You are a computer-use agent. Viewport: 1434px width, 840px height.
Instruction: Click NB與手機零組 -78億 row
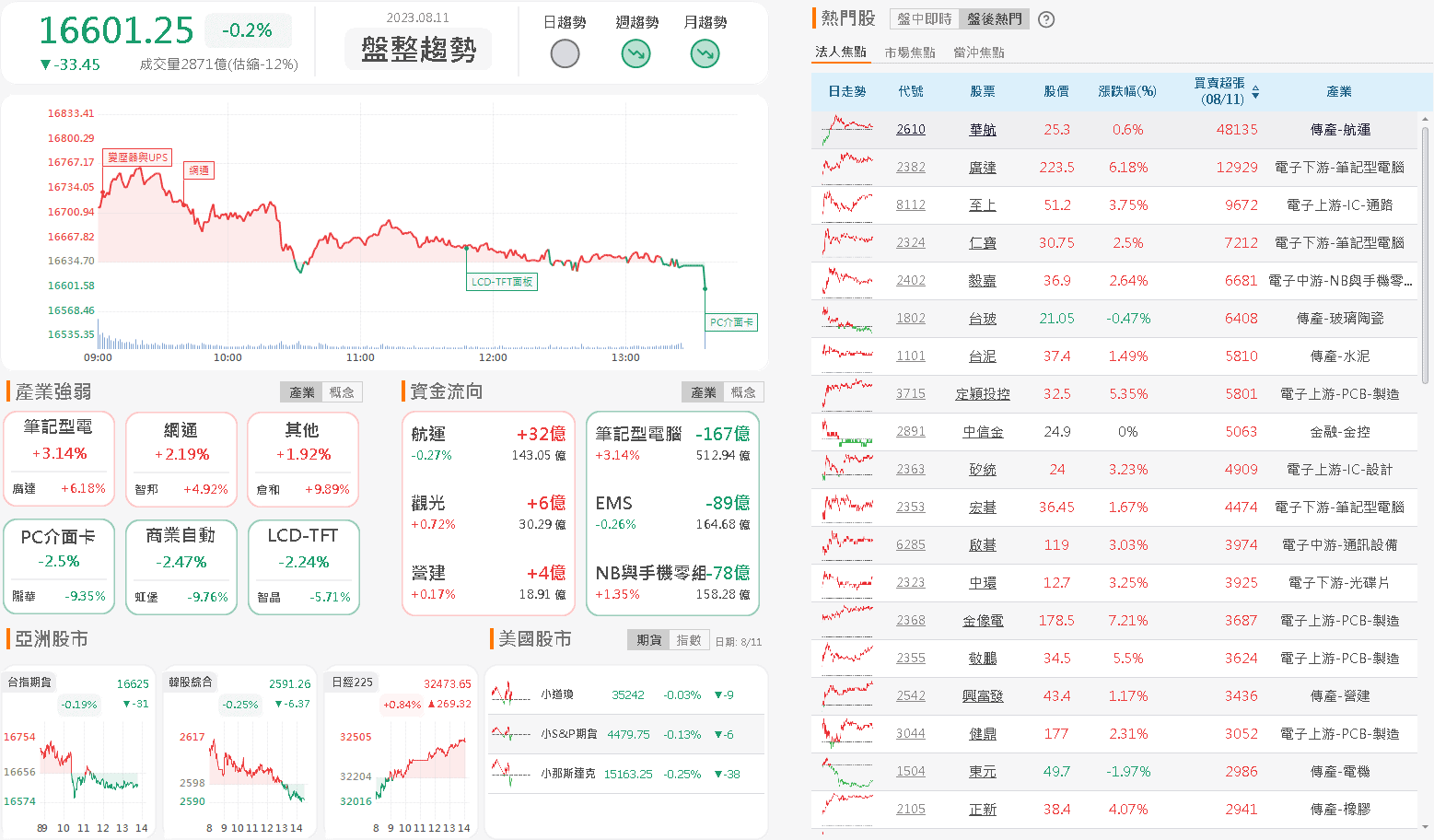[672, 582]
